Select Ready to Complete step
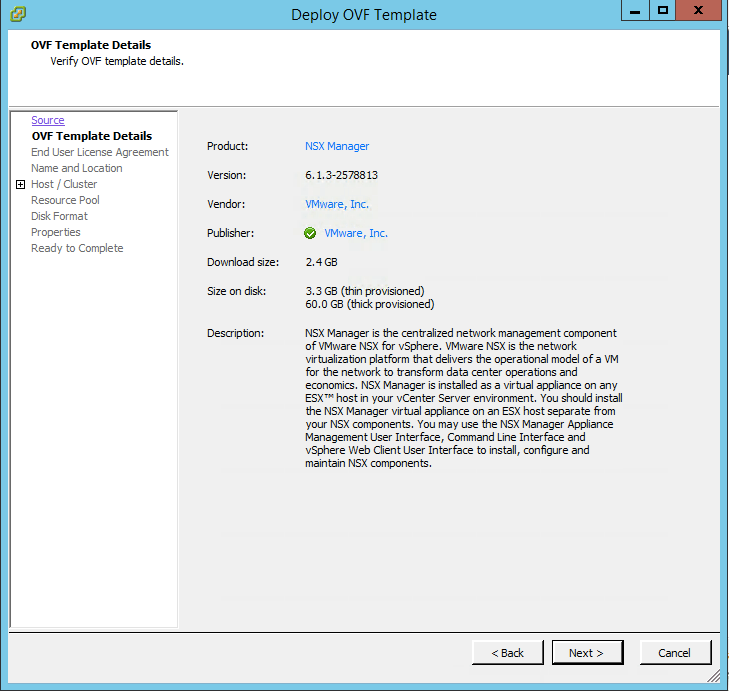The width and height of the screenshot is (729, 693). [x=77, y=248]
